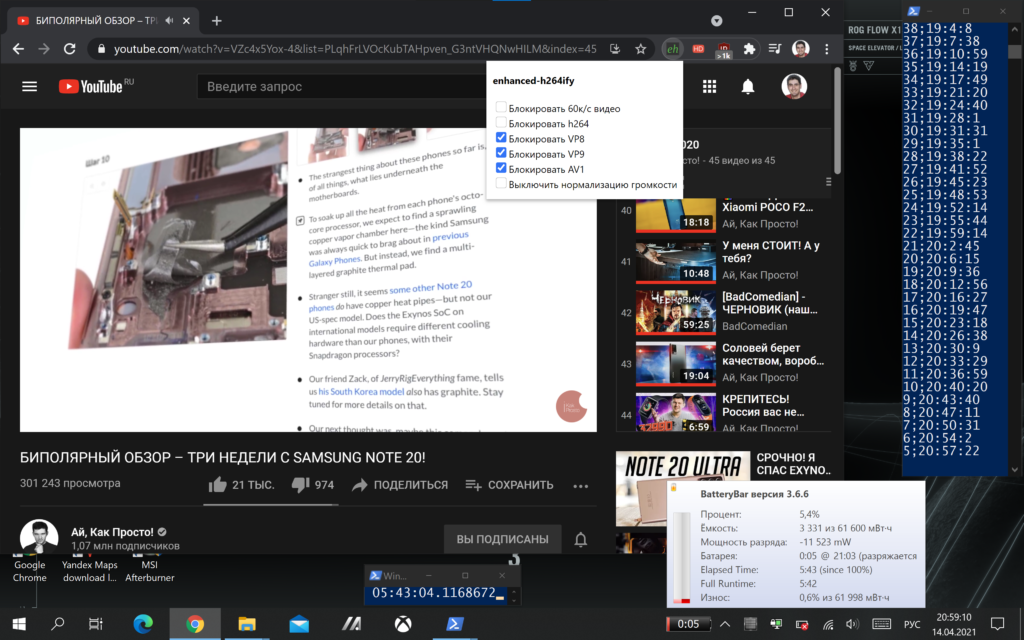Screen dimensions: 1024x640
Task: Open playlist video 'Соловей берет качеством'
Action: [x=773, y=354]
